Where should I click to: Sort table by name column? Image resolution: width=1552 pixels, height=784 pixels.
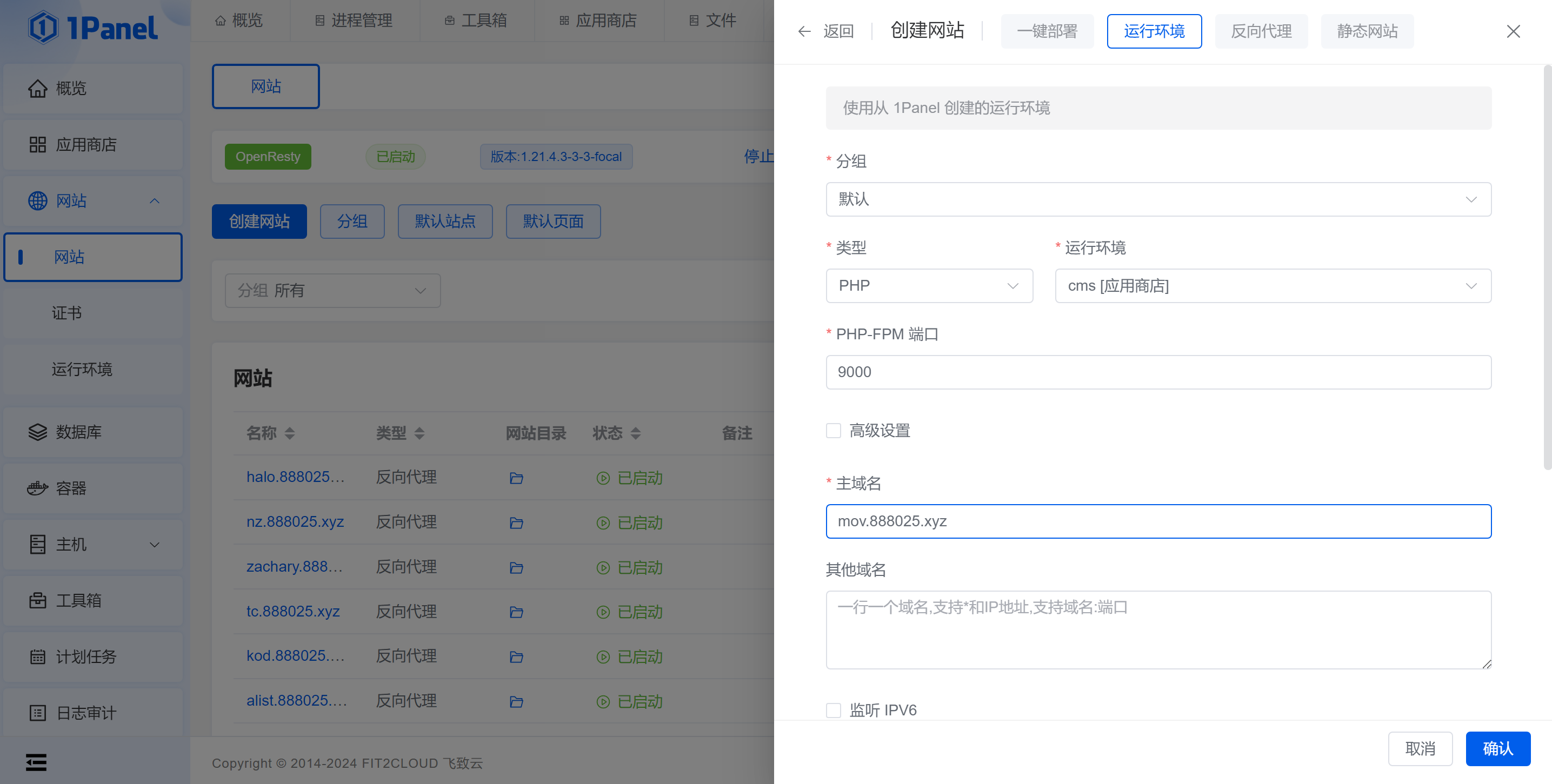(290, 433)
